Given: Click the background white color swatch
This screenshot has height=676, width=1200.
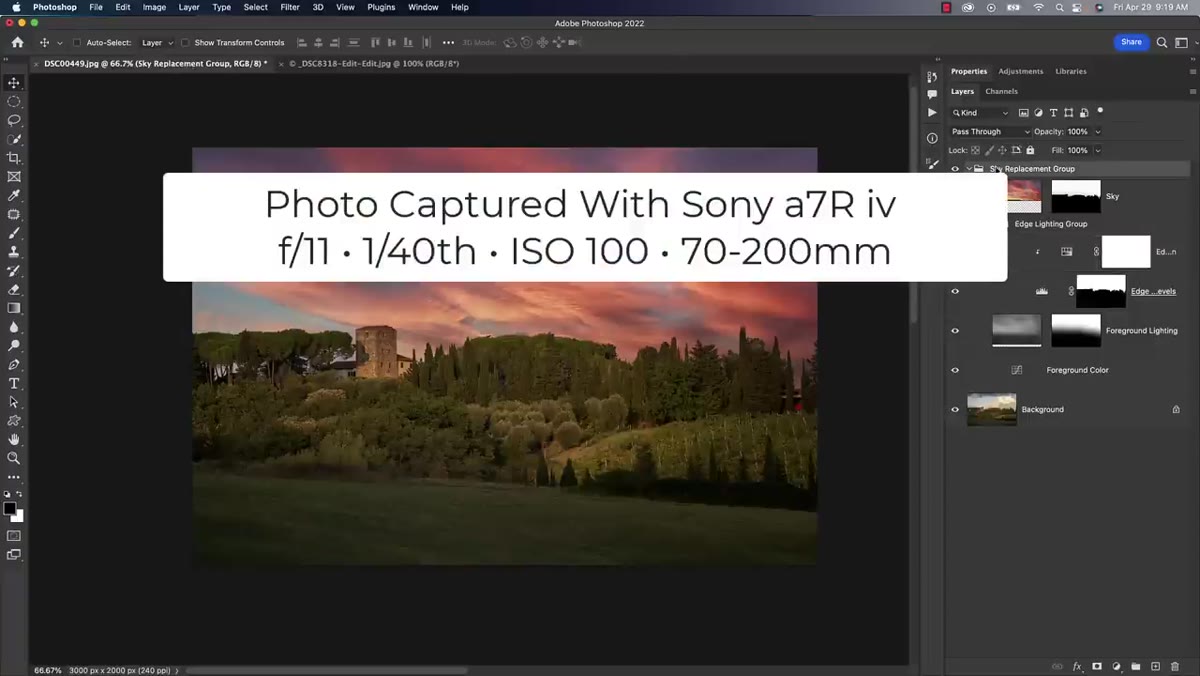Looking at the screenshot, I should [x=18, y=516].
